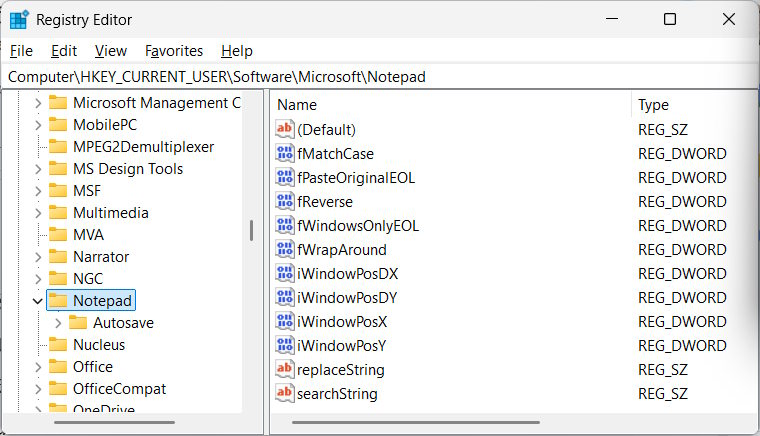
Task: Click the string icon next to (Default)
Action: pos(285,130)
